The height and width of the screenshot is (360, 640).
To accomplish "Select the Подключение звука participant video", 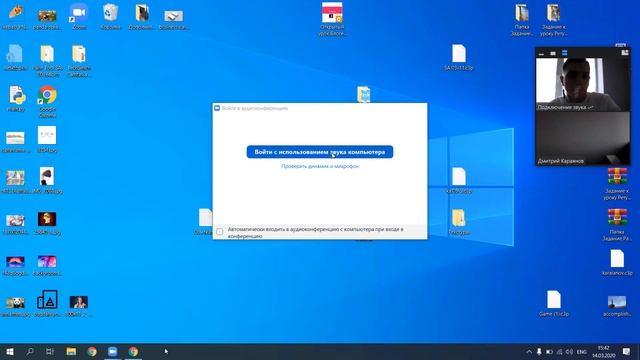I will (582, 84).
